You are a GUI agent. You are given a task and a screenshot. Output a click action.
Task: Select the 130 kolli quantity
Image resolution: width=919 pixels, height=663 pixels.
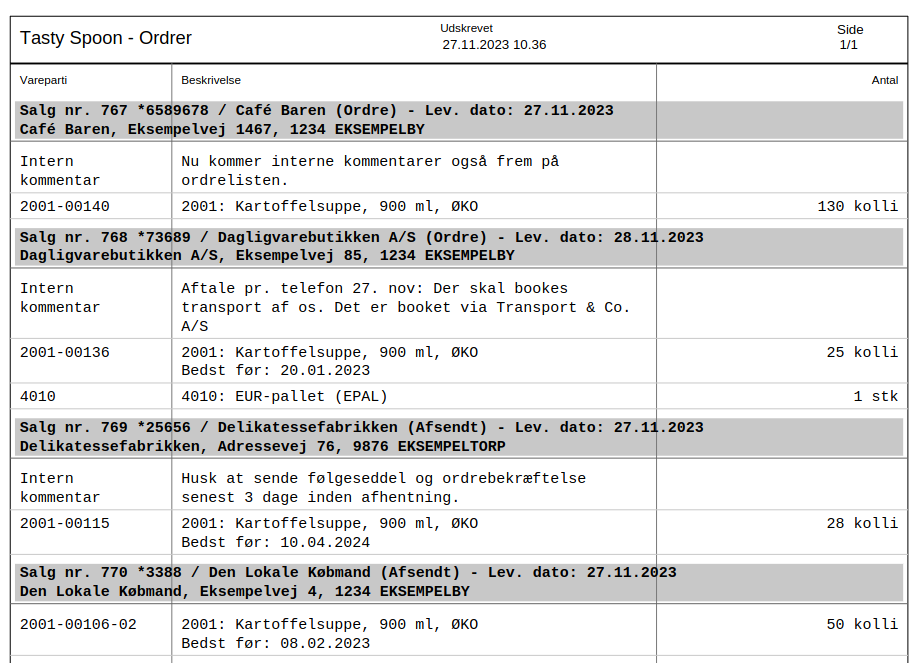point(857,207)
